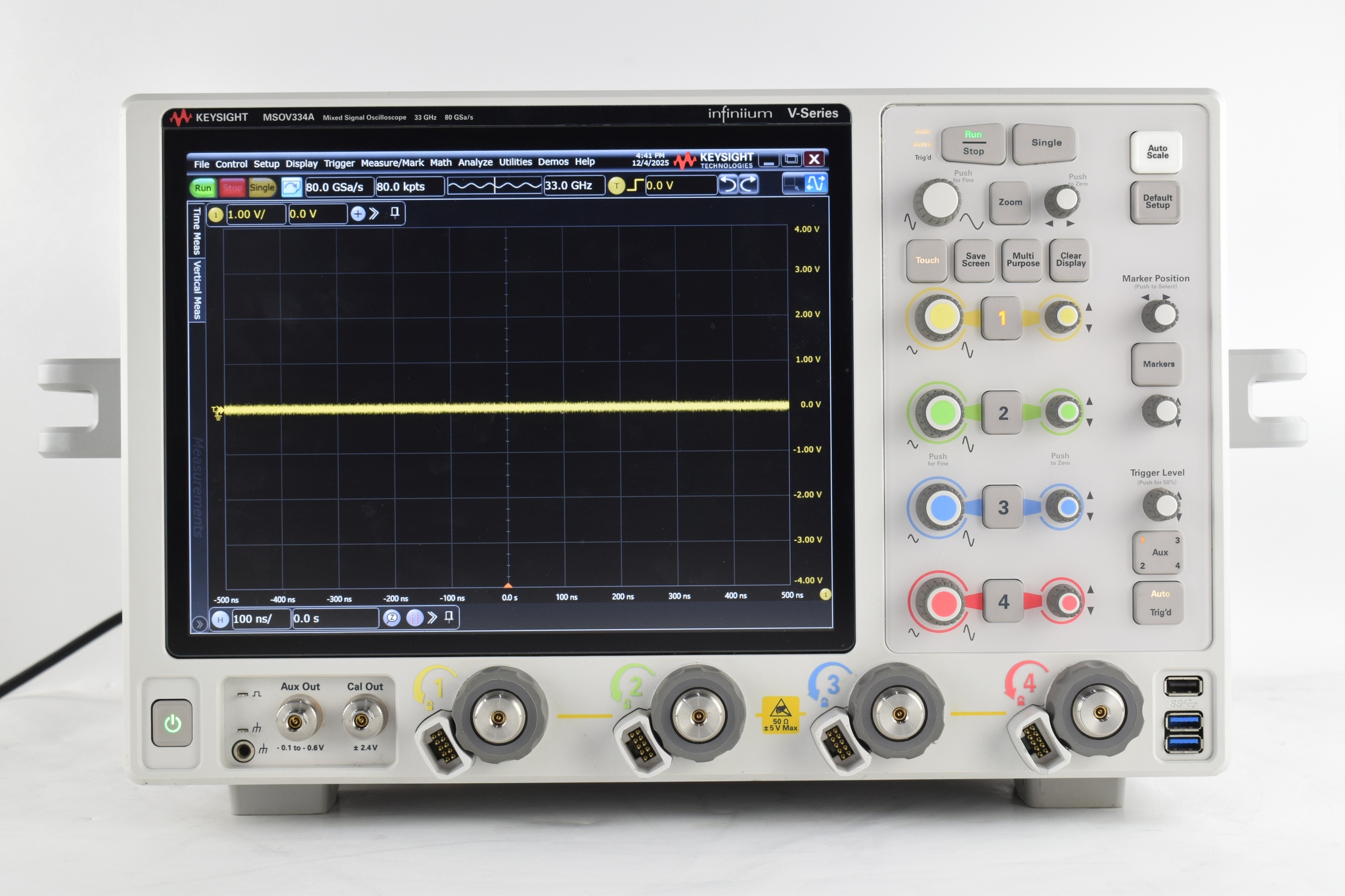Click the yellow 1 badge below voltage axis
The image size is (1345, 896).
click(x=826, y=594)
